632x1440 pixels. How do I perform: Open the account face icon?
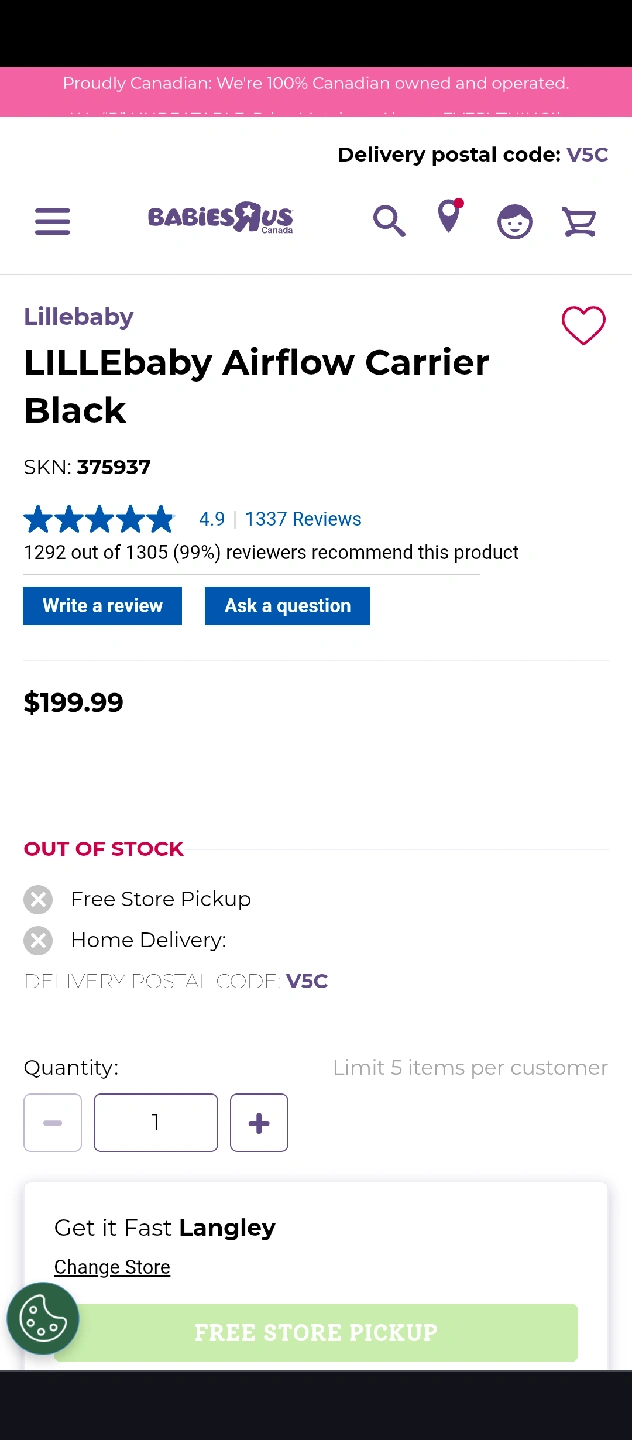click(x=515, y=221)
